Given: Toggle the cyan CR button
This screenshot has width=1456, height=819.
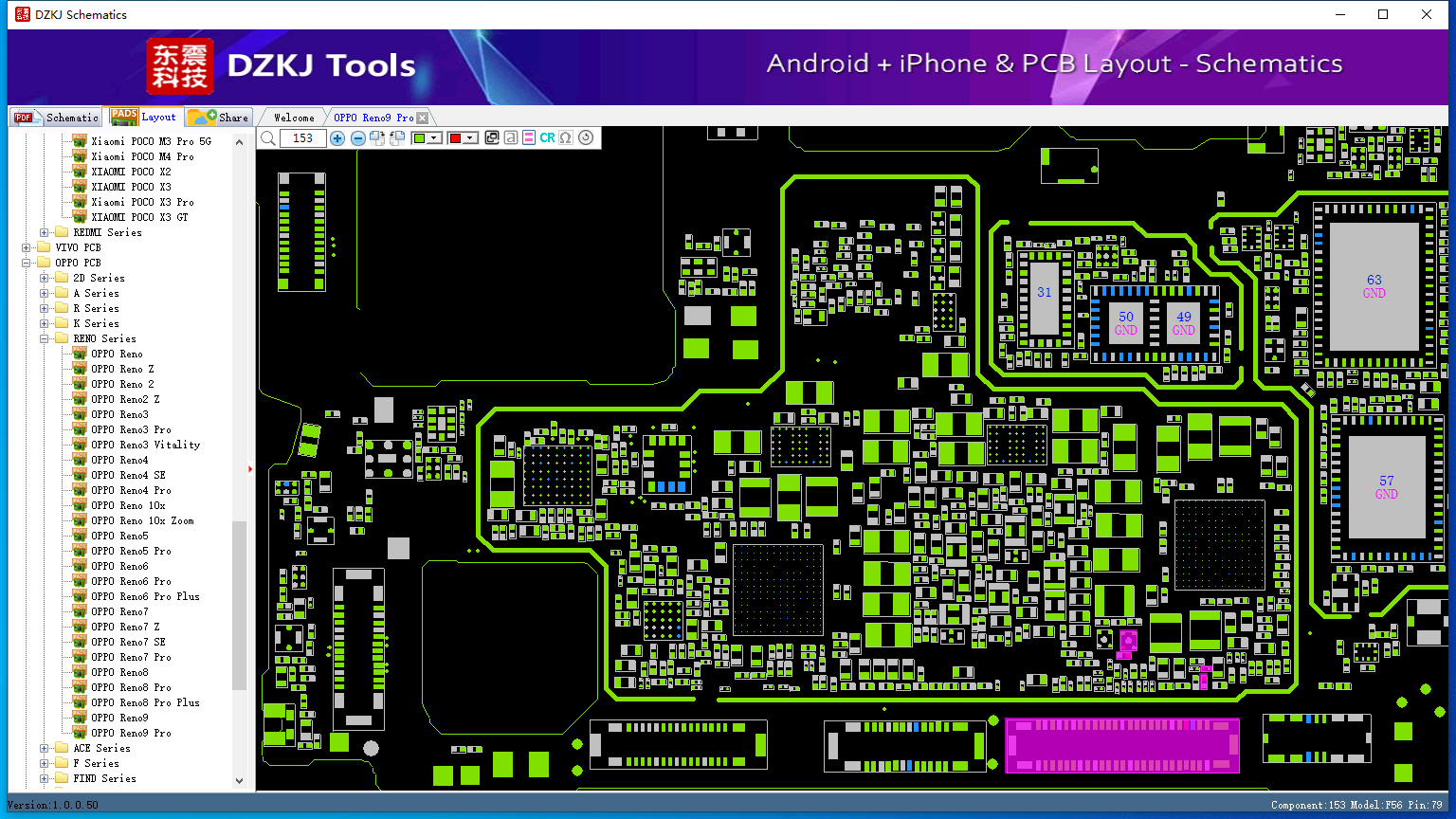Looking at the screenshot, I should coord(548,138).
